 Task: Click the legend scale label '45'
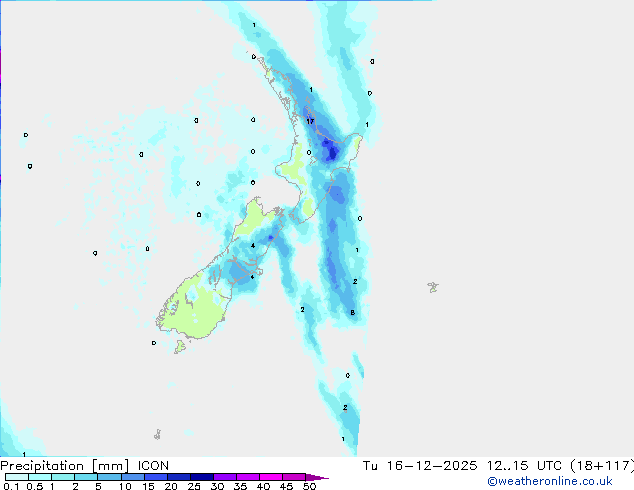[286, 486]
